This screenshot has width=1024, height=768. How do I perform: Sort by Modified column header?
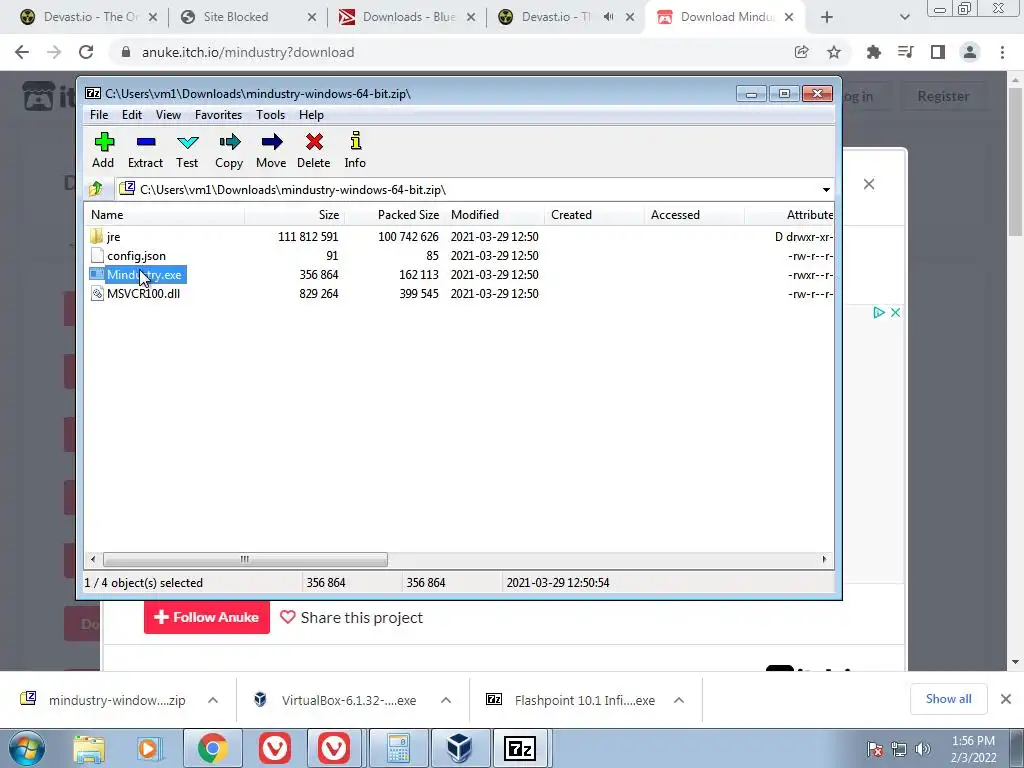pyautogui.click(x=494, y=215)
